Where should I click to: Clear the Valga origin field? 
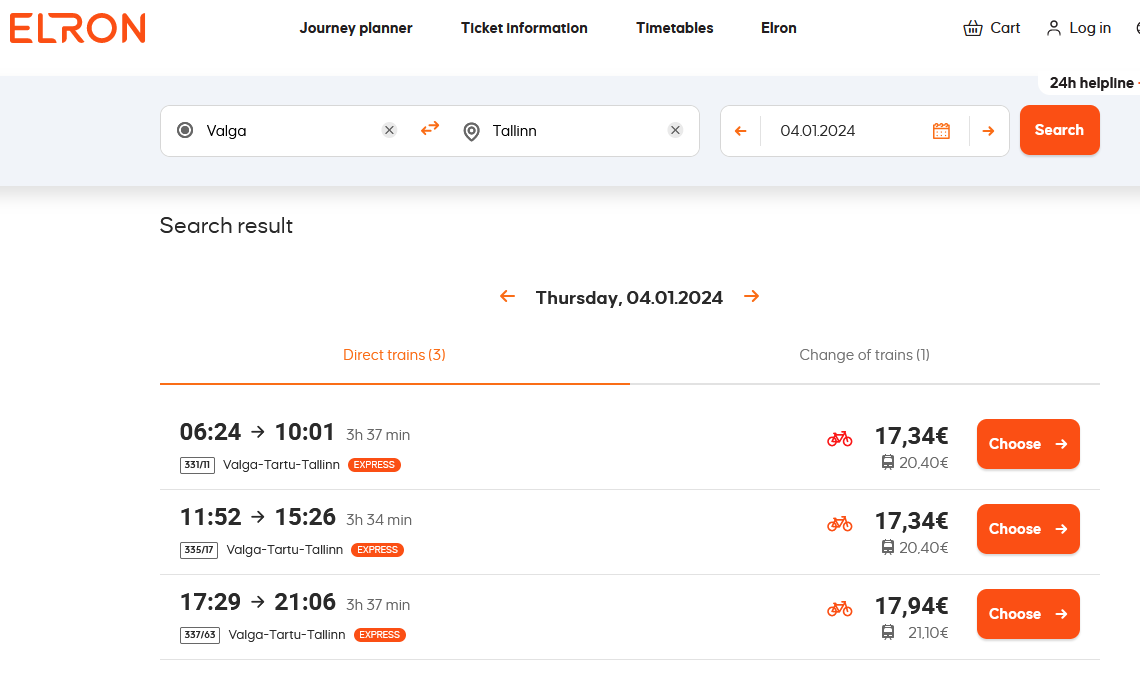(390, 130)
